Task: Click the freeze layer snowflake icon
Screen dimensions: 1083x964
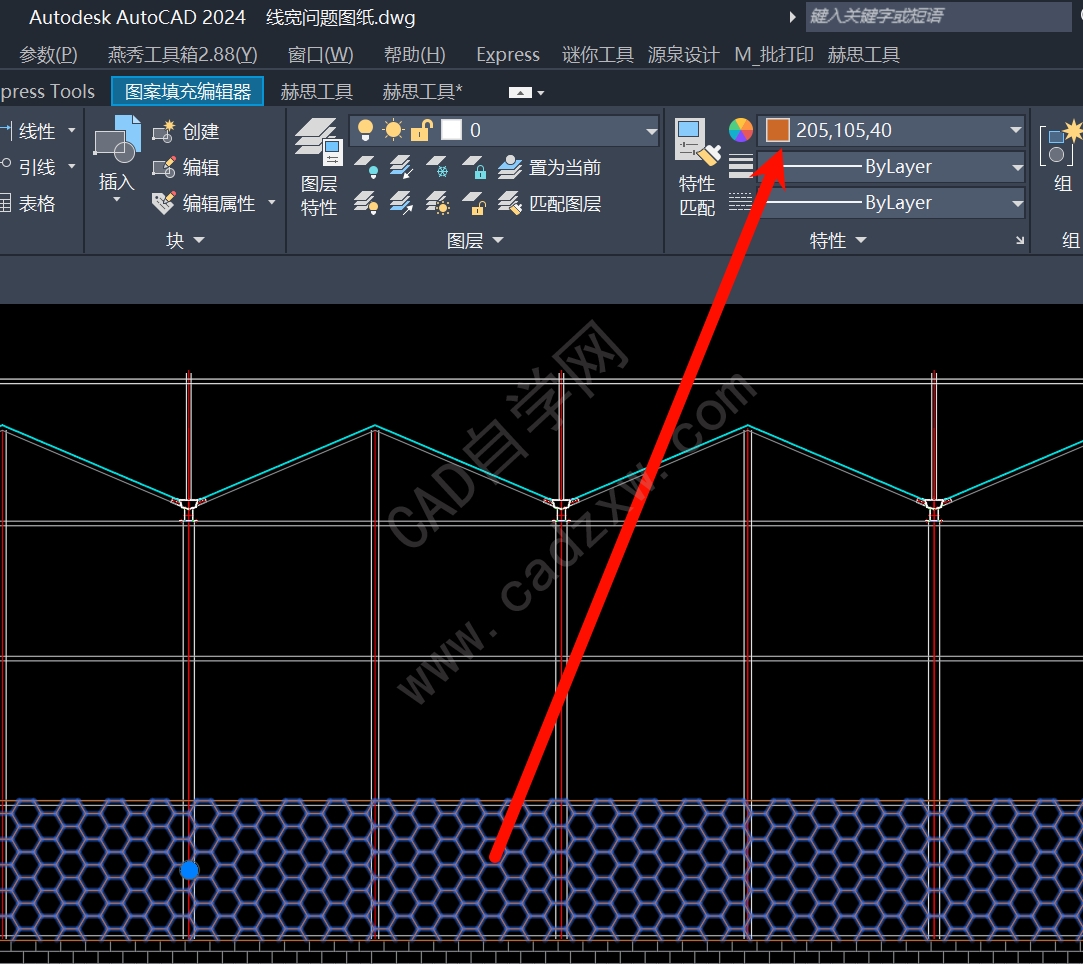Action: click(438, 167)
